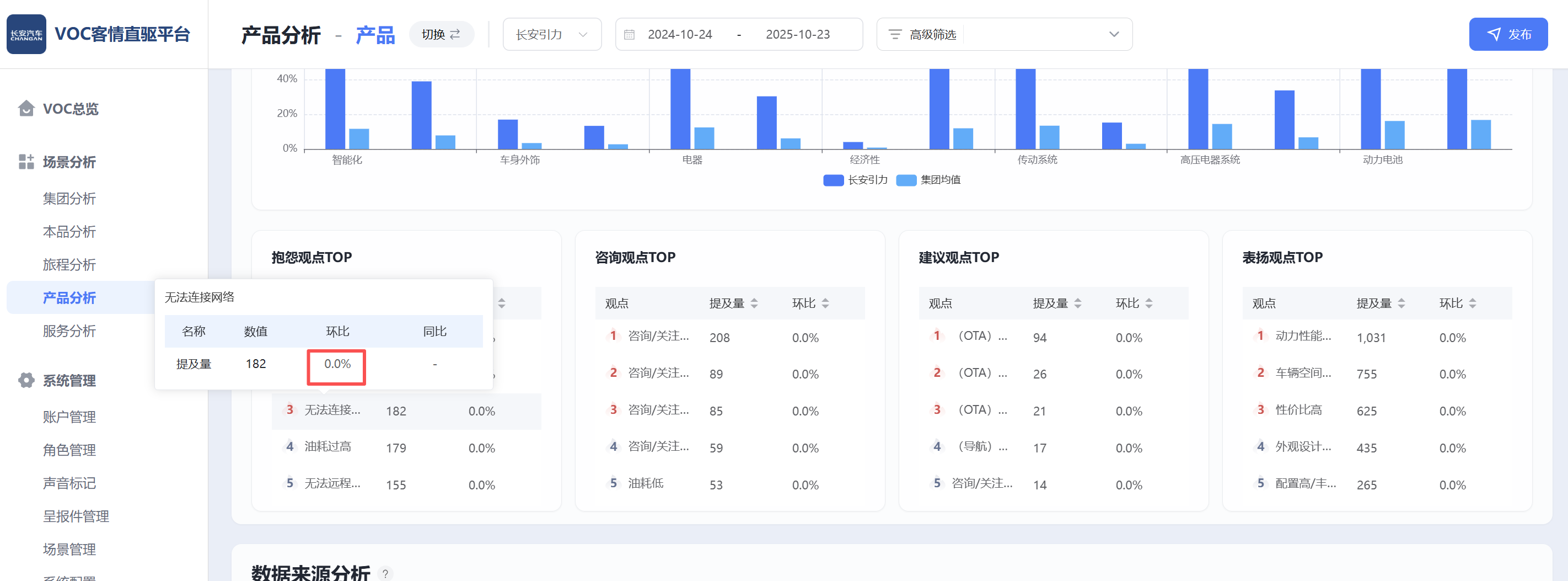Open 服务分析 in sidebar menu

69,331
